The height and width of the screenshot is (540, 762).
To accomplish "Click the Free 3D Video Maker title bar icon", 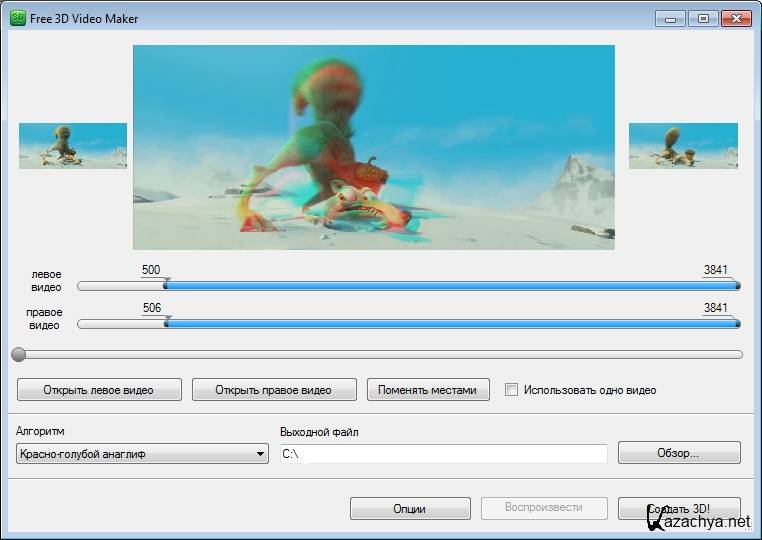I will (x=17, y=18).
